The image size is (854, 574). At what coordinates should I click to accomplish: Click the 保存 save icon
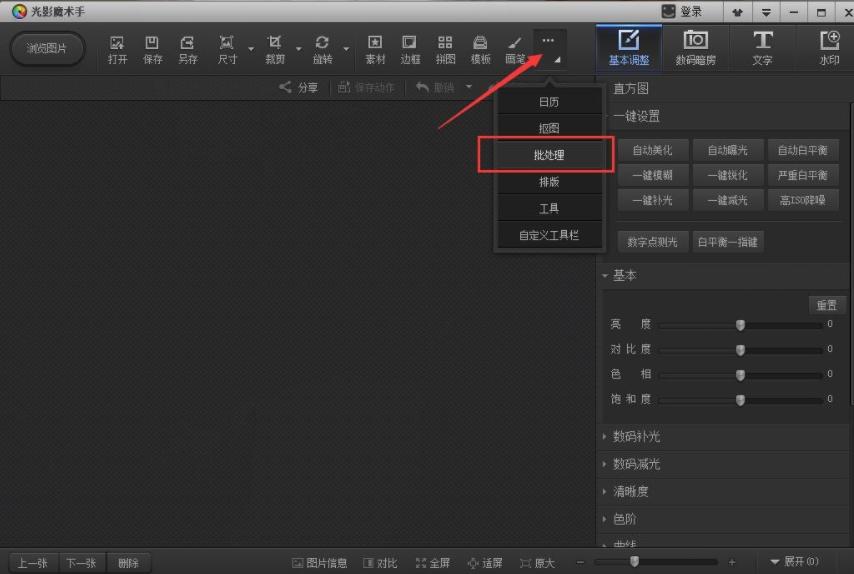click(x=152, y=50)
